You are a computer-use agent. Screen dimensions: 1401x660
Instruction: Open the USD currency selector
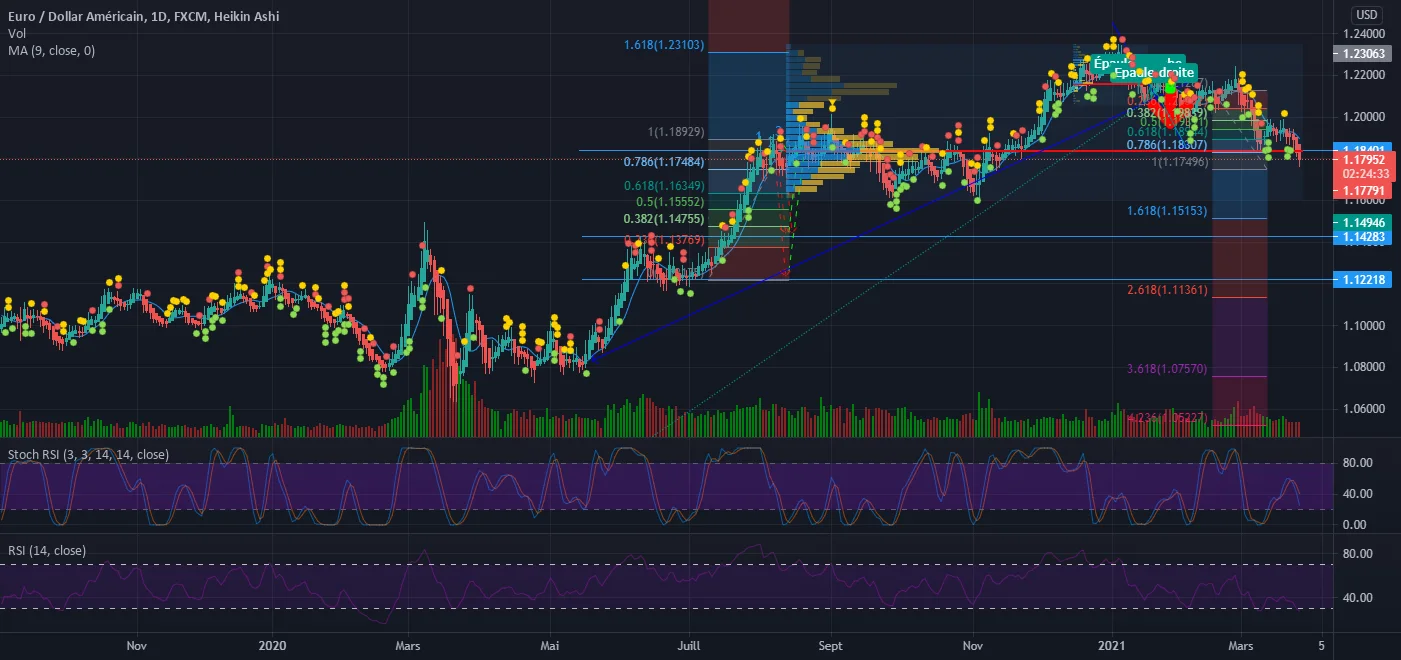[1365, 15]
